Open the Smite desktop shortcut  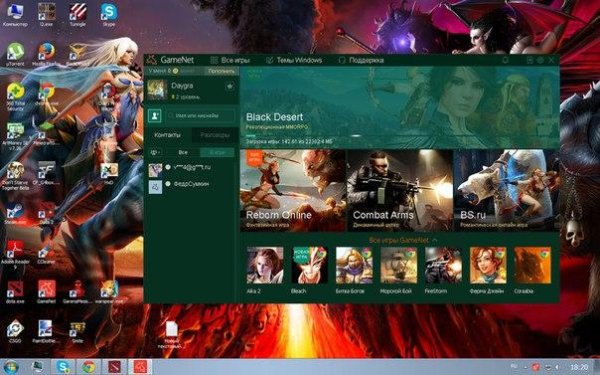[78, 331]
